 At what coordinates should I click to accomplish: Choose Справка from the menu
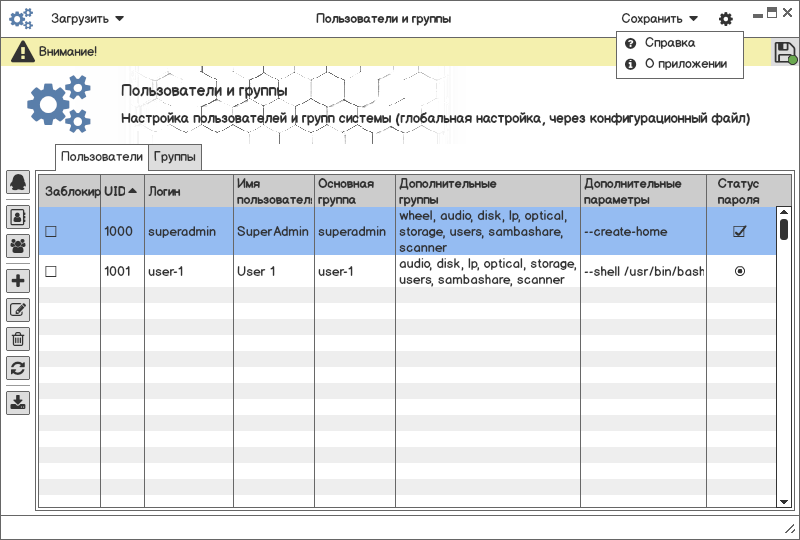click(x=669, y=43)
